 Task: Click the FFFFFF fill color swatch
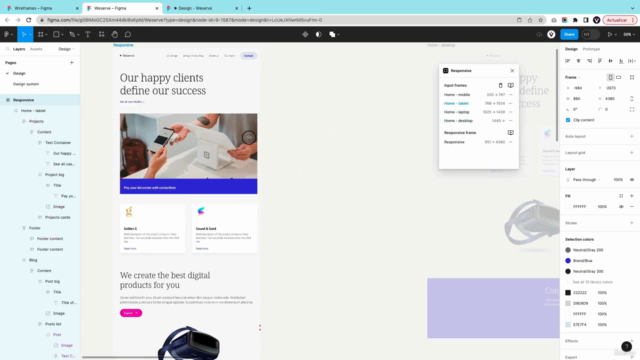pos(568,207)
